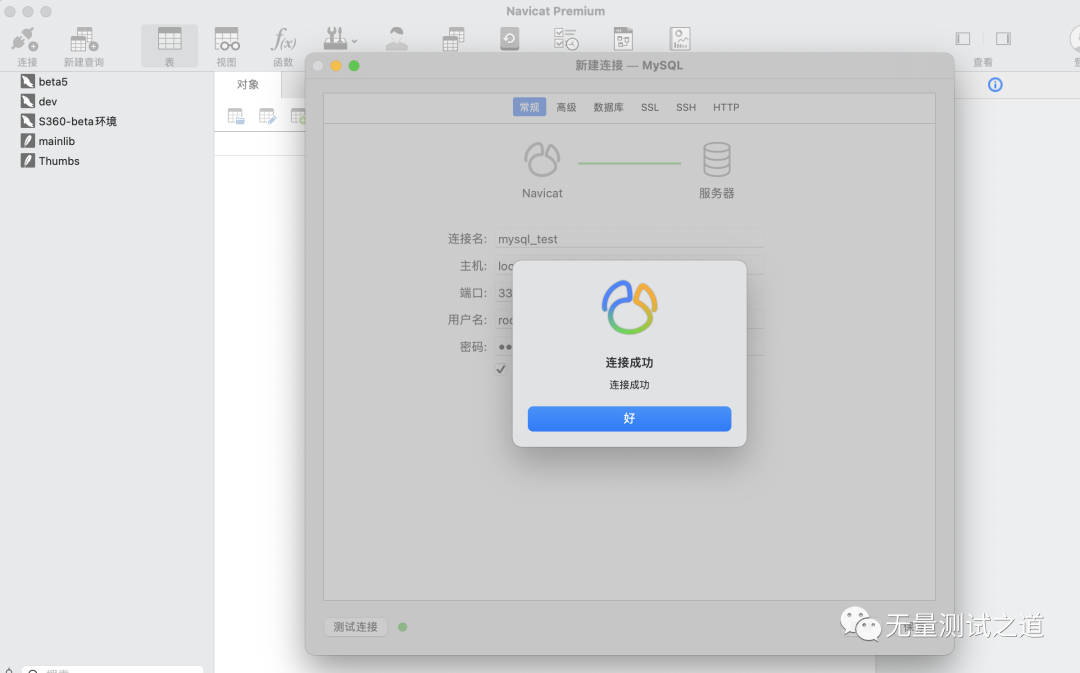Toggle the left sidebar view icon
The image size is (1080, 673).
[x=963, y=39]
